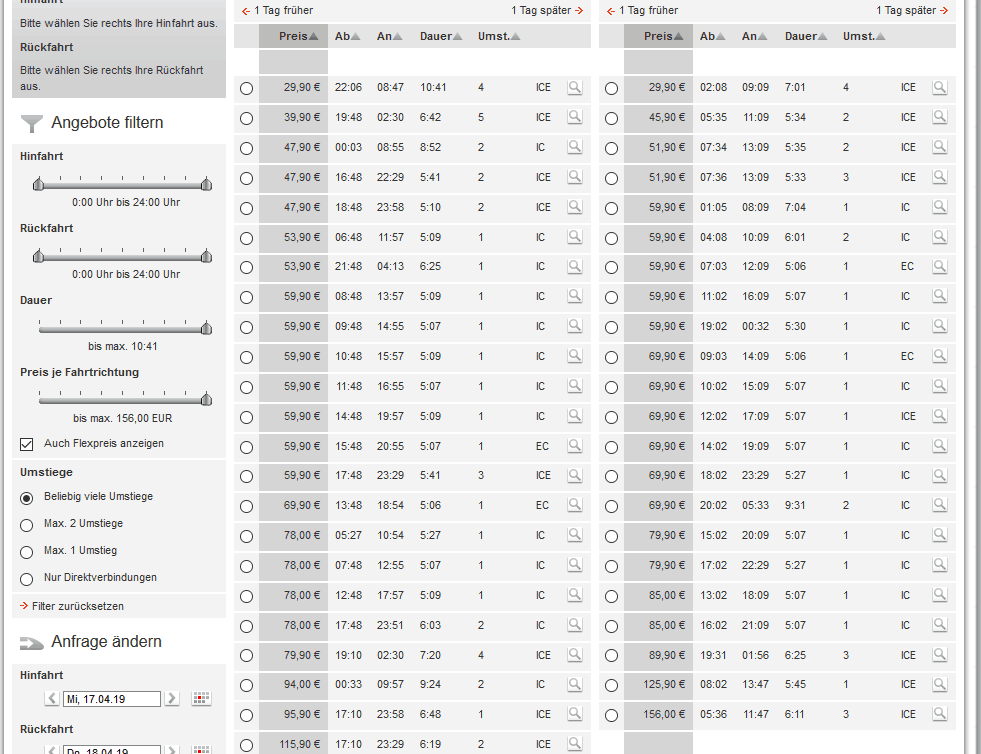Sort return list by Dauer

(806, 36)
